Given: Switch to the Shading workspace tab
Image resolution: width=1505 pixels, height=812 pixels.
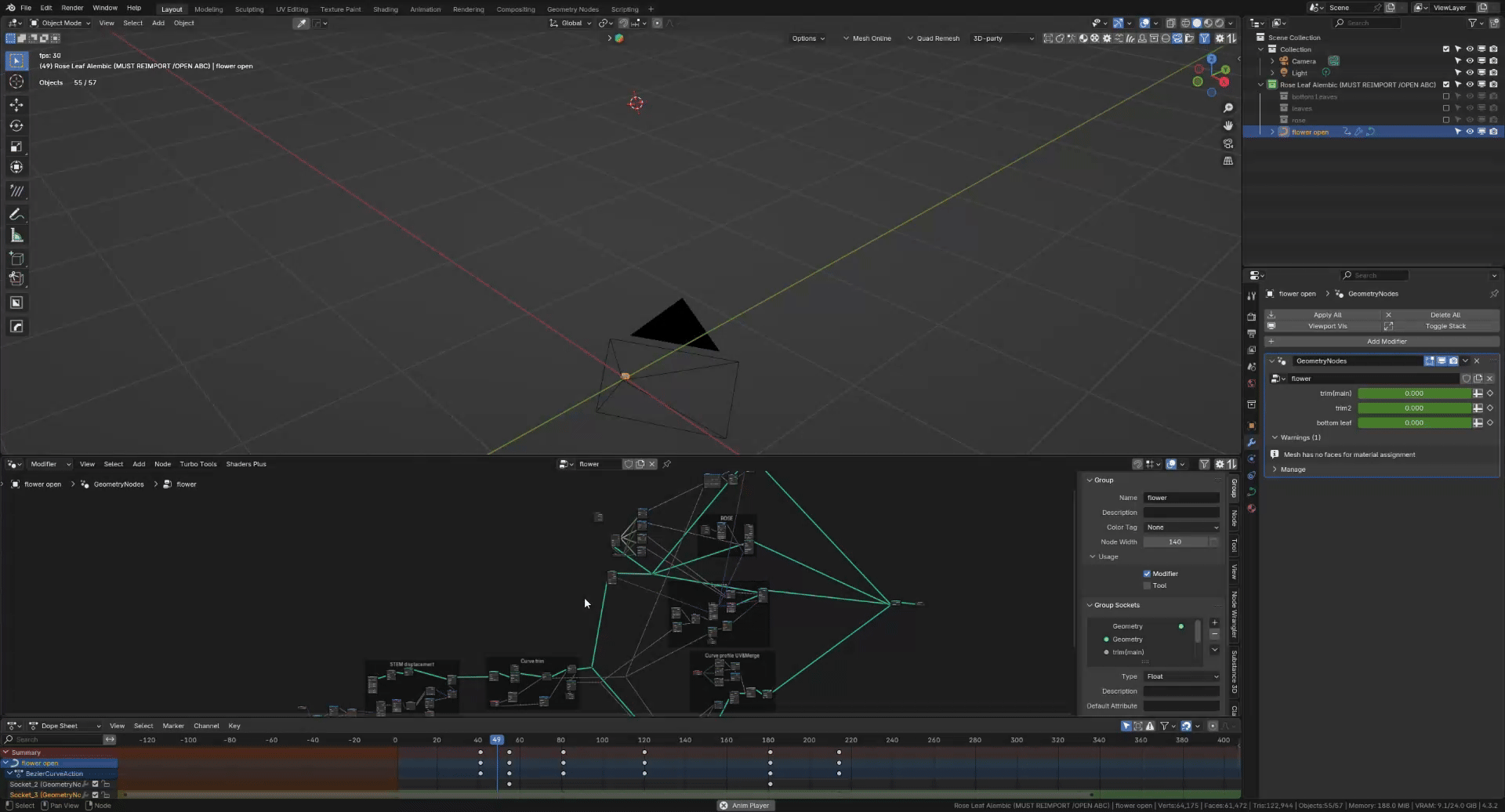Looking at the screenshot, I should [x=385, y=9].
